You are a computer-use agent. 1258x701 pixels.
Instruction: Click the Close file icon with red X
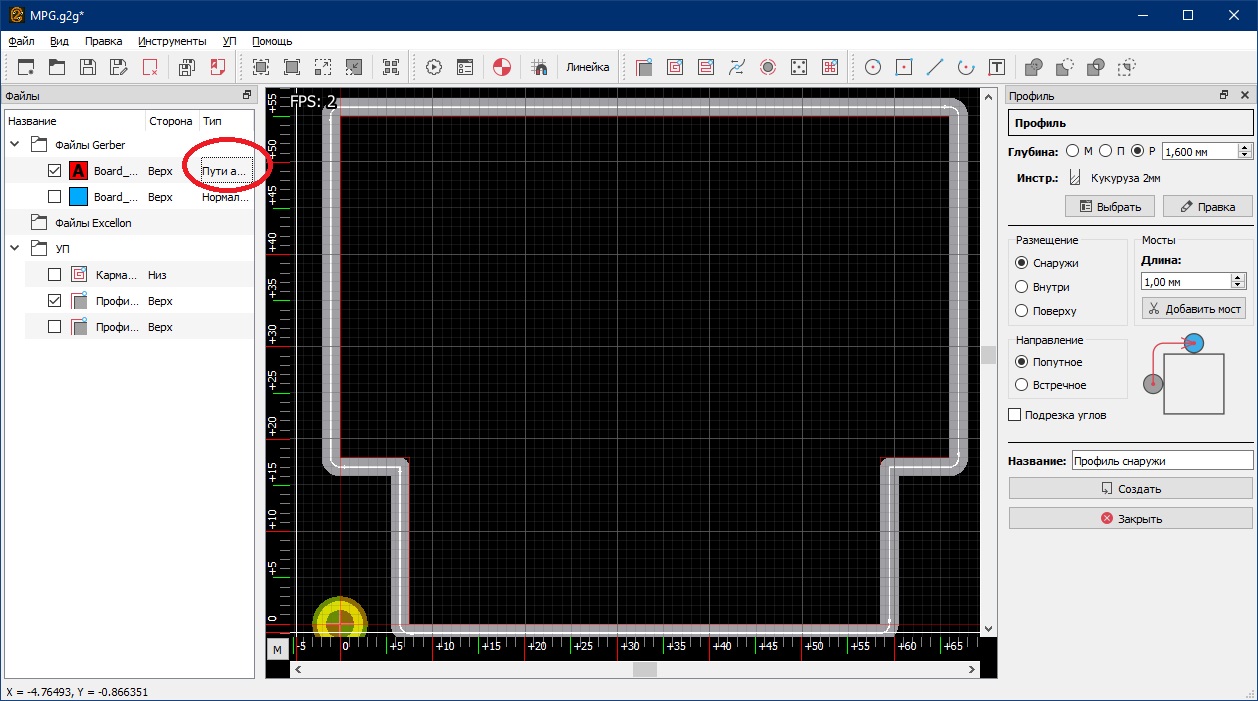click(x=150, y=67)
